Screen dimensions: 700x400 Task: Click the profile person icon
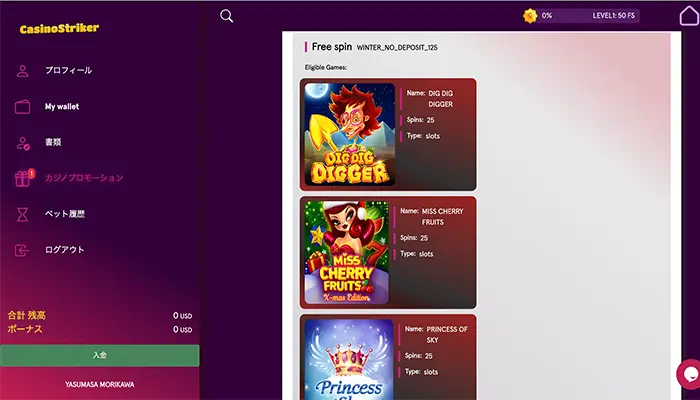pos(22,71)
